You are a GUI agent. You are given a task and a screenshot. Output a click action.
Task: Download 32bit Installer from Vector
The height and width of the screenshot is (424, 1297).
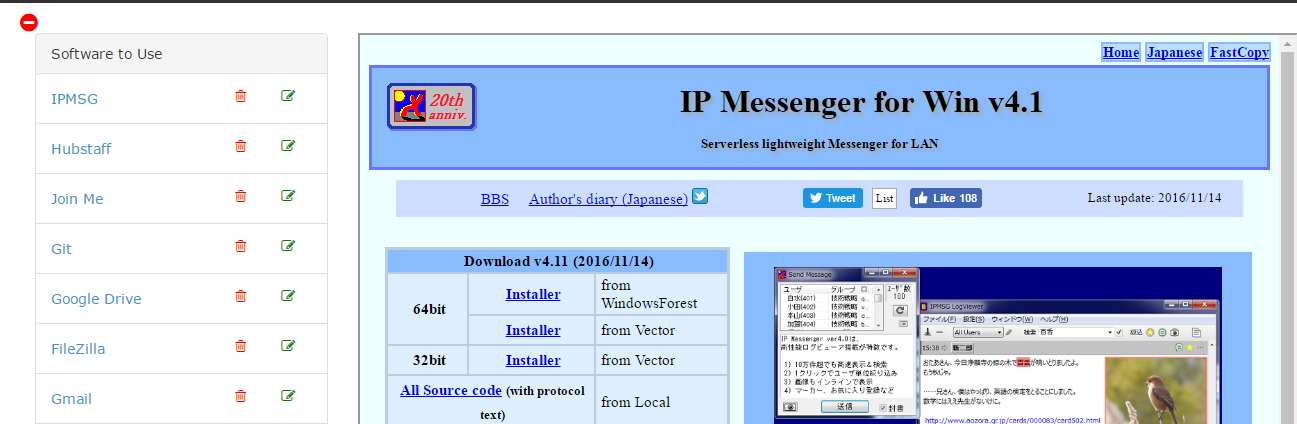pyautogui.click(x=533, y=360)
